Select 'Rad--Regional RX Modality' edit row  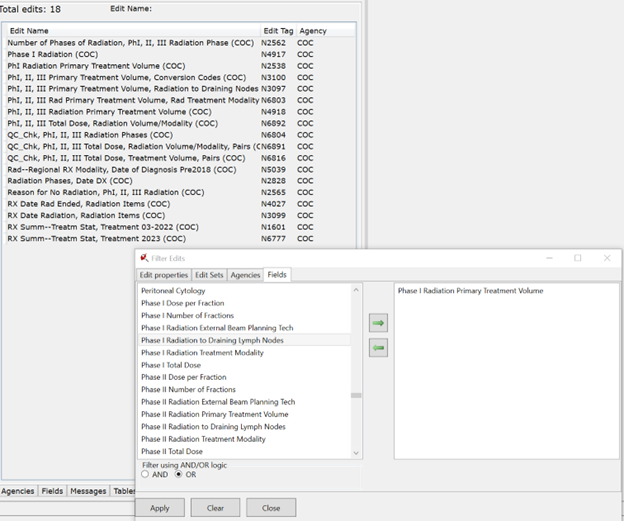(x=180, y=170)
